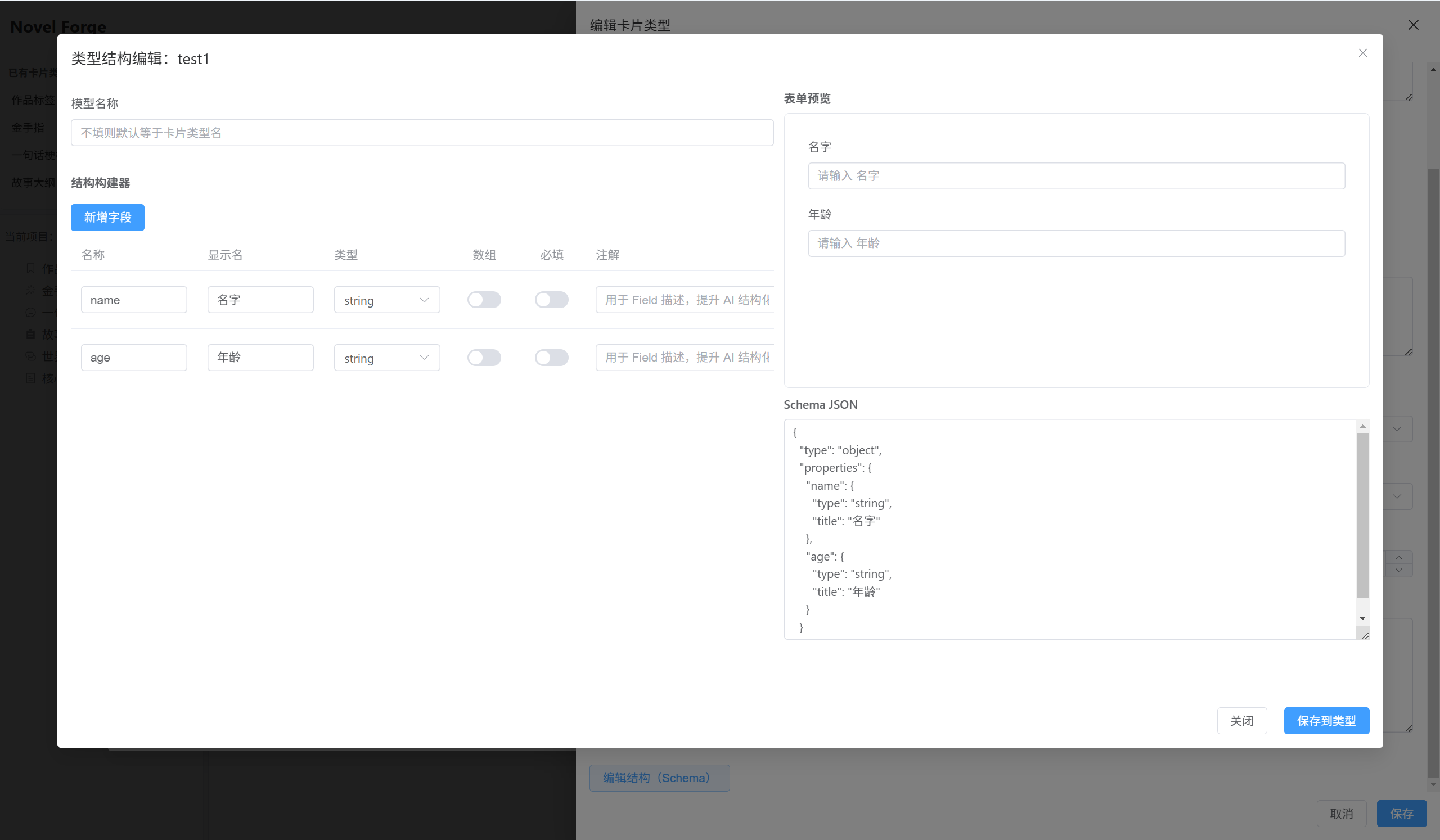Click the Schema JSON resize handle

[1365, 635]
